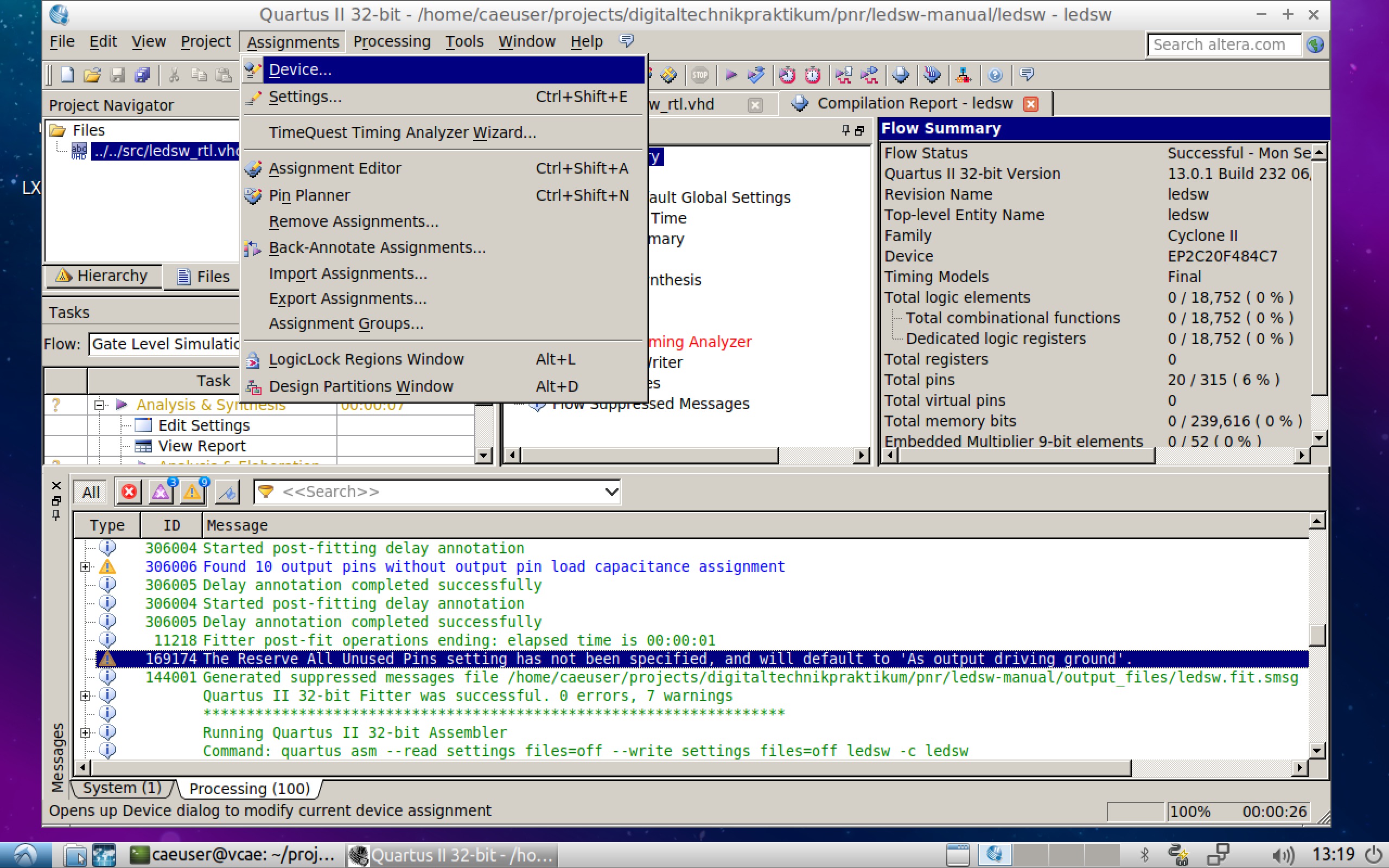Toggle the critical warning filter button
The width and height of the screenshot is (1389, 868).
point(161,492)
